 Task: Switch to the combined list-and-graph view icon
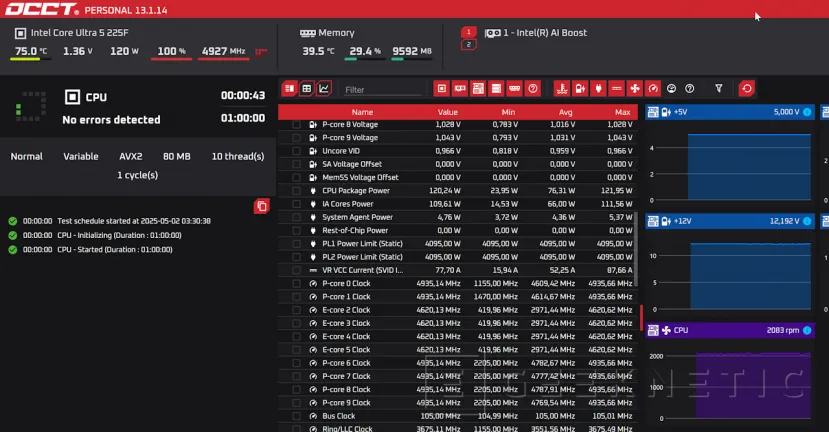pos(289,89)
